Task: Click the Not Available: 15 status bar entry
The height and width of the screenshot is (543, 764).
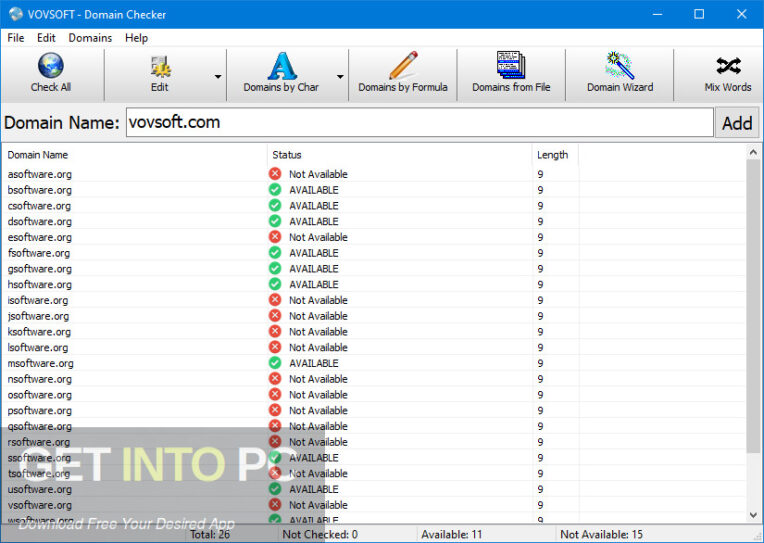Action: pyautogui.click(x=601, y=535)
